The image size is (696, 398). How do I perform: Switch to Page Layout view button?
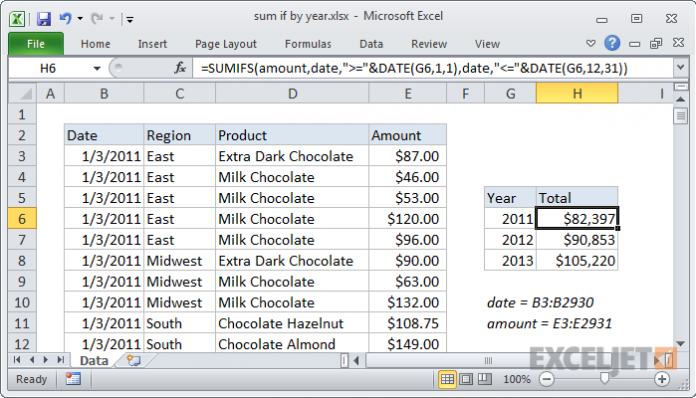pyautogui.click(x=466, y=379)
